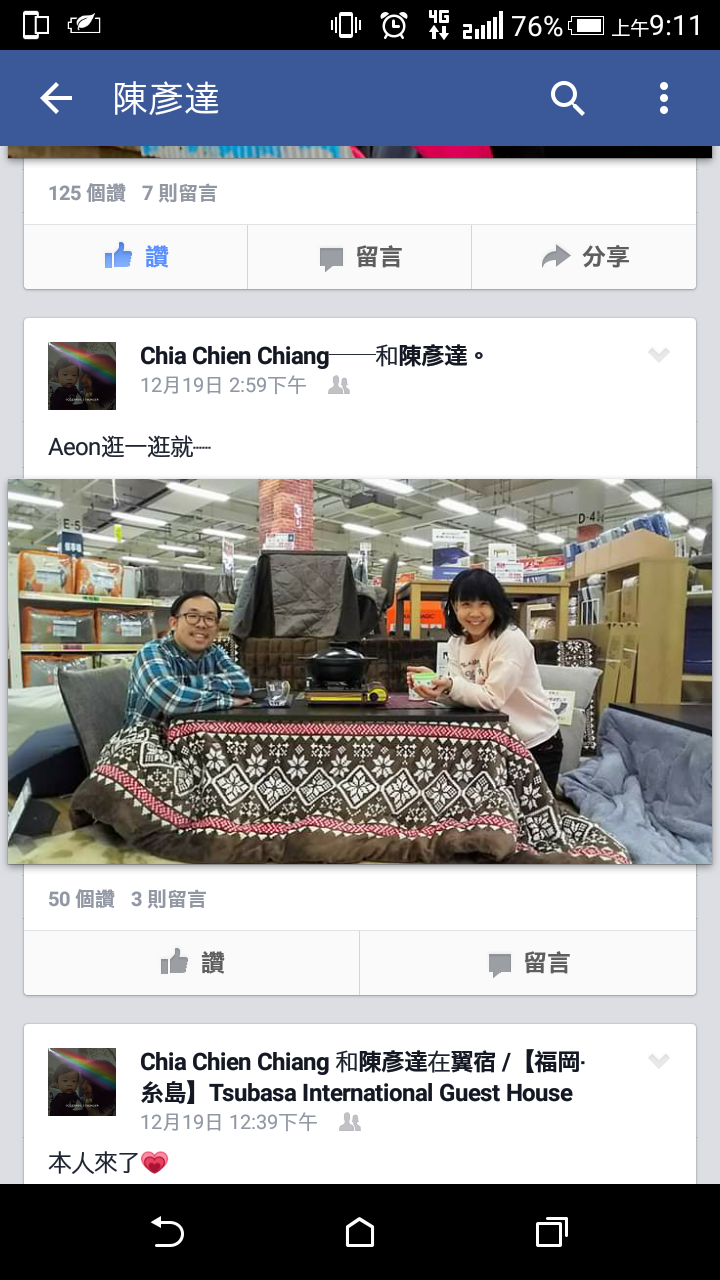Expand options chevron on Aeon post
Image resolution: width=720 pixels, height=1280 pixels.
[659, 355]
